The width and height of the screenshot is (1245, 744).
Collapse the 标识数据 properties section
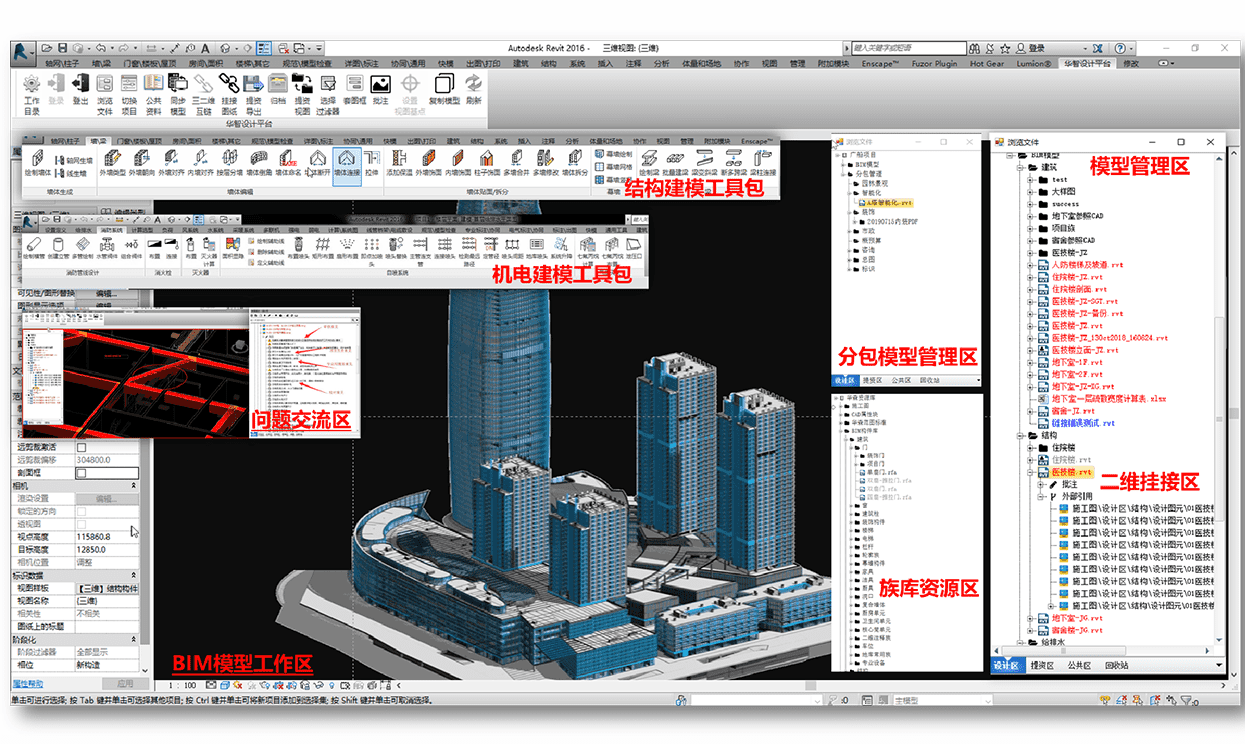coord(135,576)
